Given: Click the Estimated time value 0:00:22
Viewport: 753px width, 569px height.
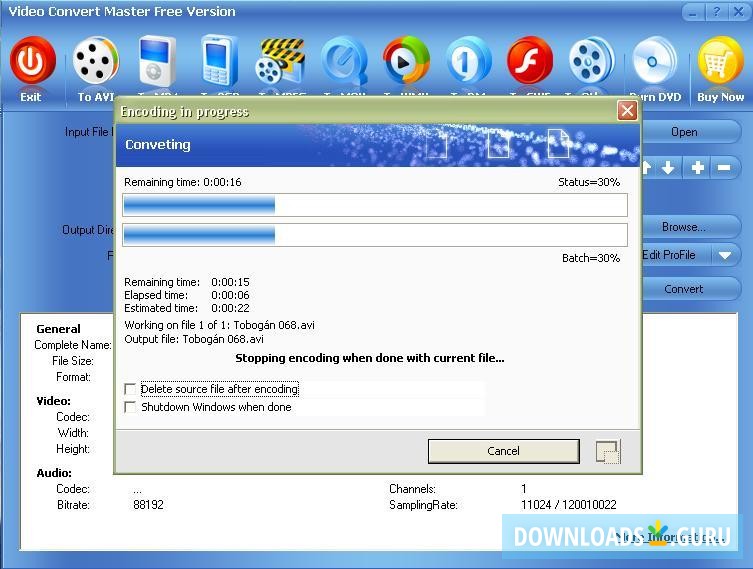Looking at the screenshot, I should coord(230,308).
